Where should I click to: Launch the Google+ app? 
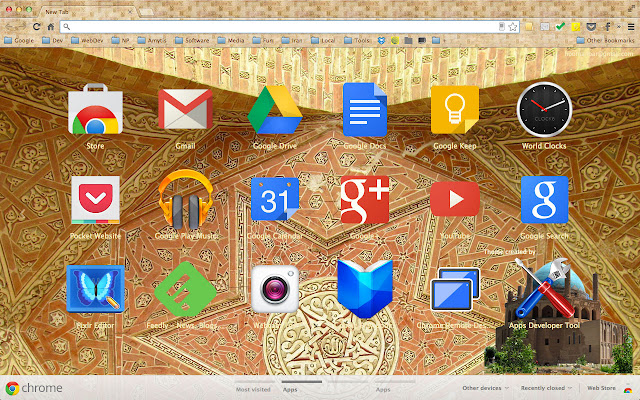coord(365,200)
